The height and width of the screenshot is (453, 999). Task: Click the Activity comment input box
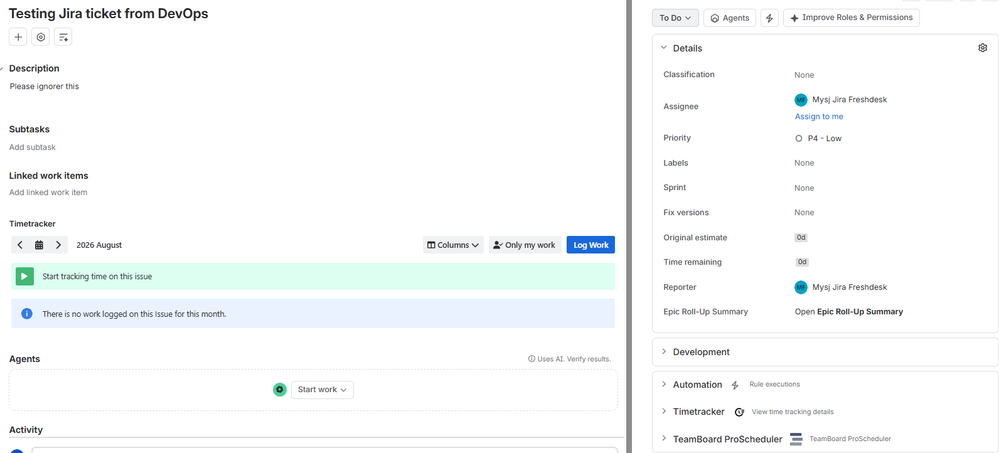coord(324,450)
